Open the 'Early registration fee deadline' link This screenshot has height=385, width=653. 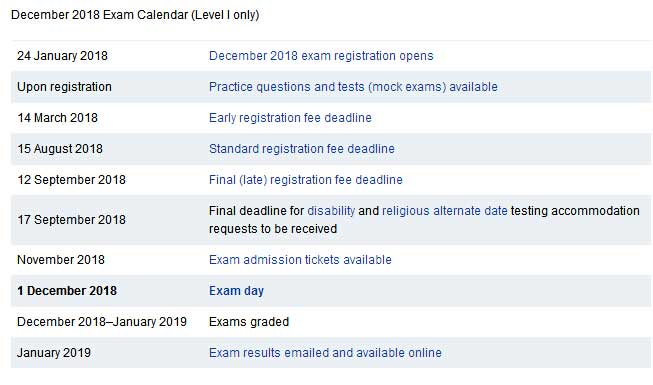[290, 118]
